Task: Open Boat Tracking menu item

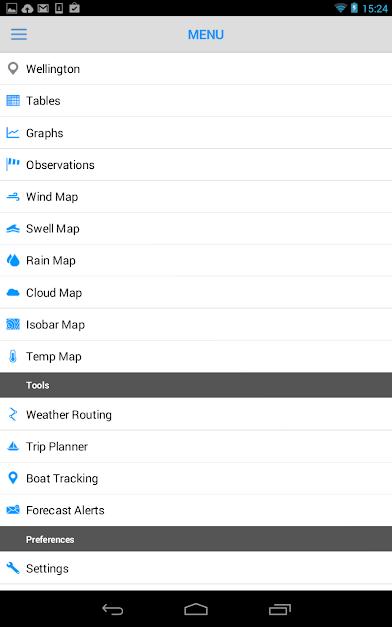Action: click(x=196, y=478)
